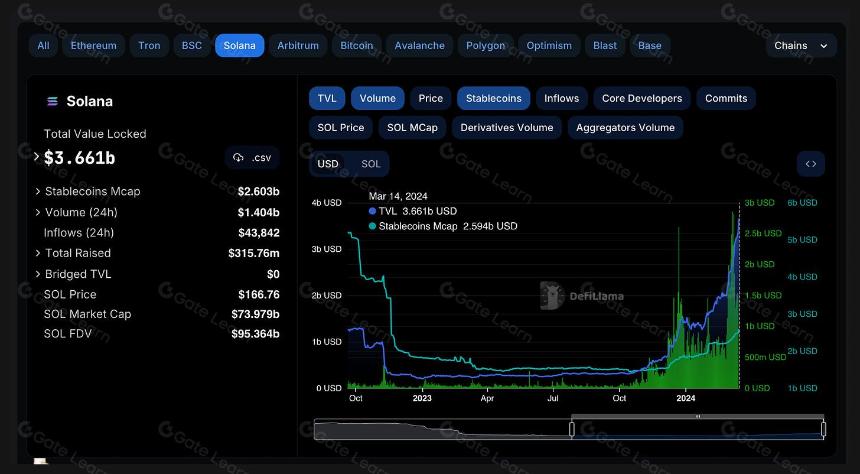Expand the Stablecoins Mcap row
Screen dimensions: 860x474
(38, 191)
